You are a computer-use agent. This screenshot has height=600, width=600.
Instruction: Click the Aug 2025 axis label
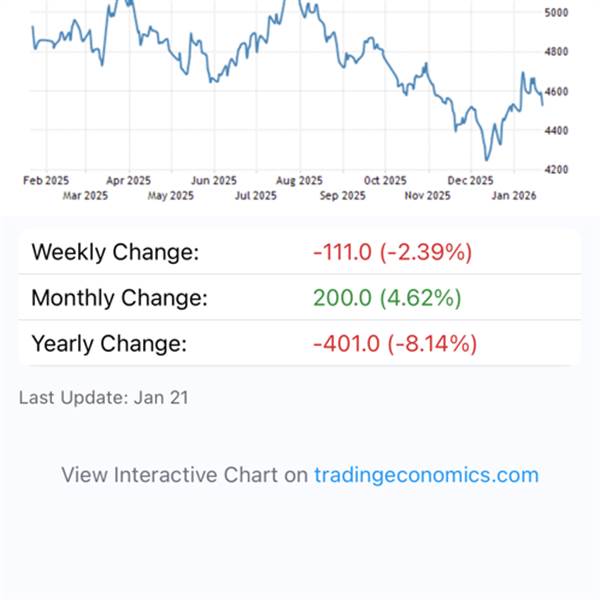pyautogui.click(x=300, y=181)
